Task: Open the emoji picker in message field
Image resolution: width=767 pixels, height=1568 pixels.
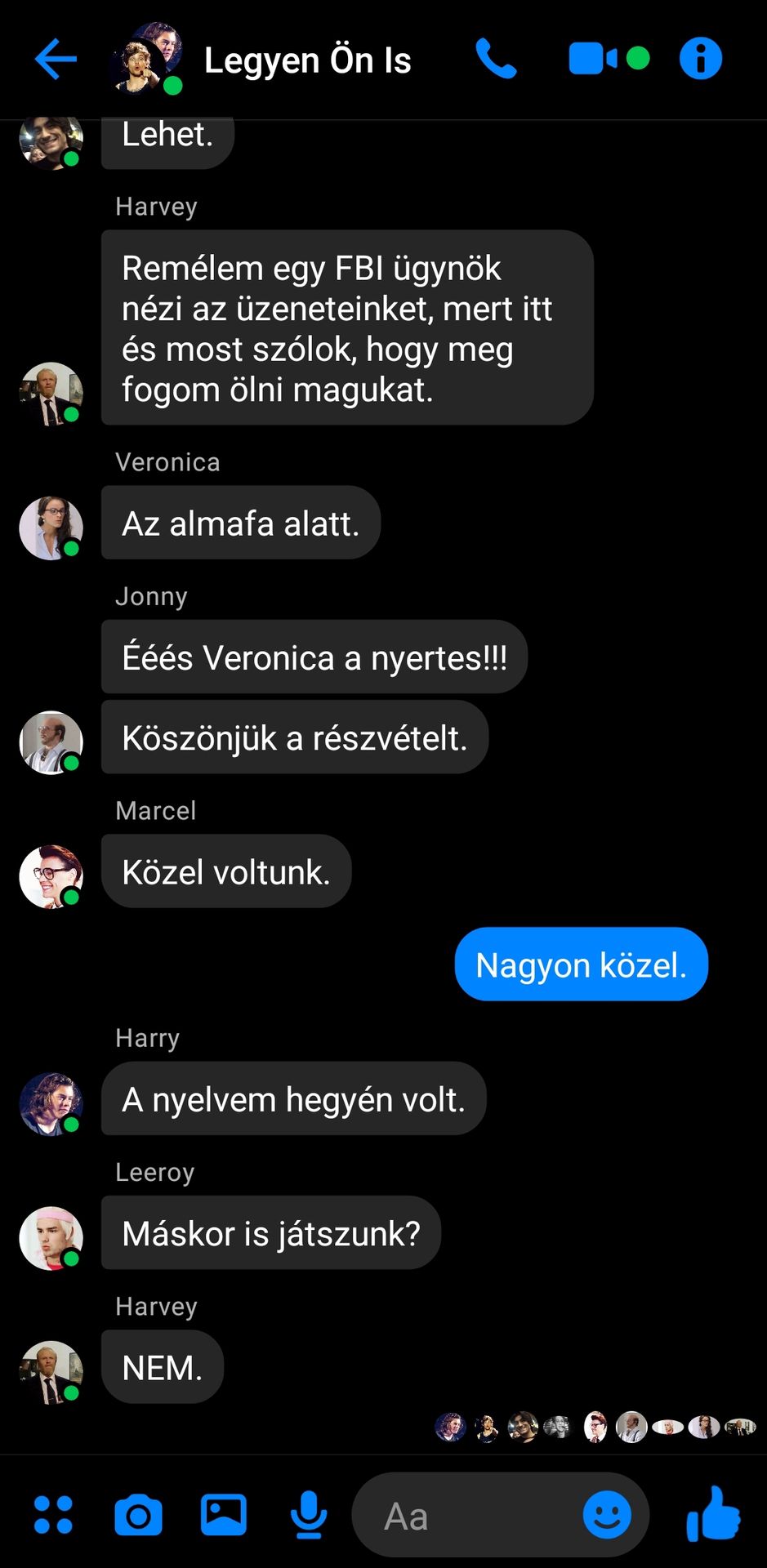Action: coord(607,1515)
